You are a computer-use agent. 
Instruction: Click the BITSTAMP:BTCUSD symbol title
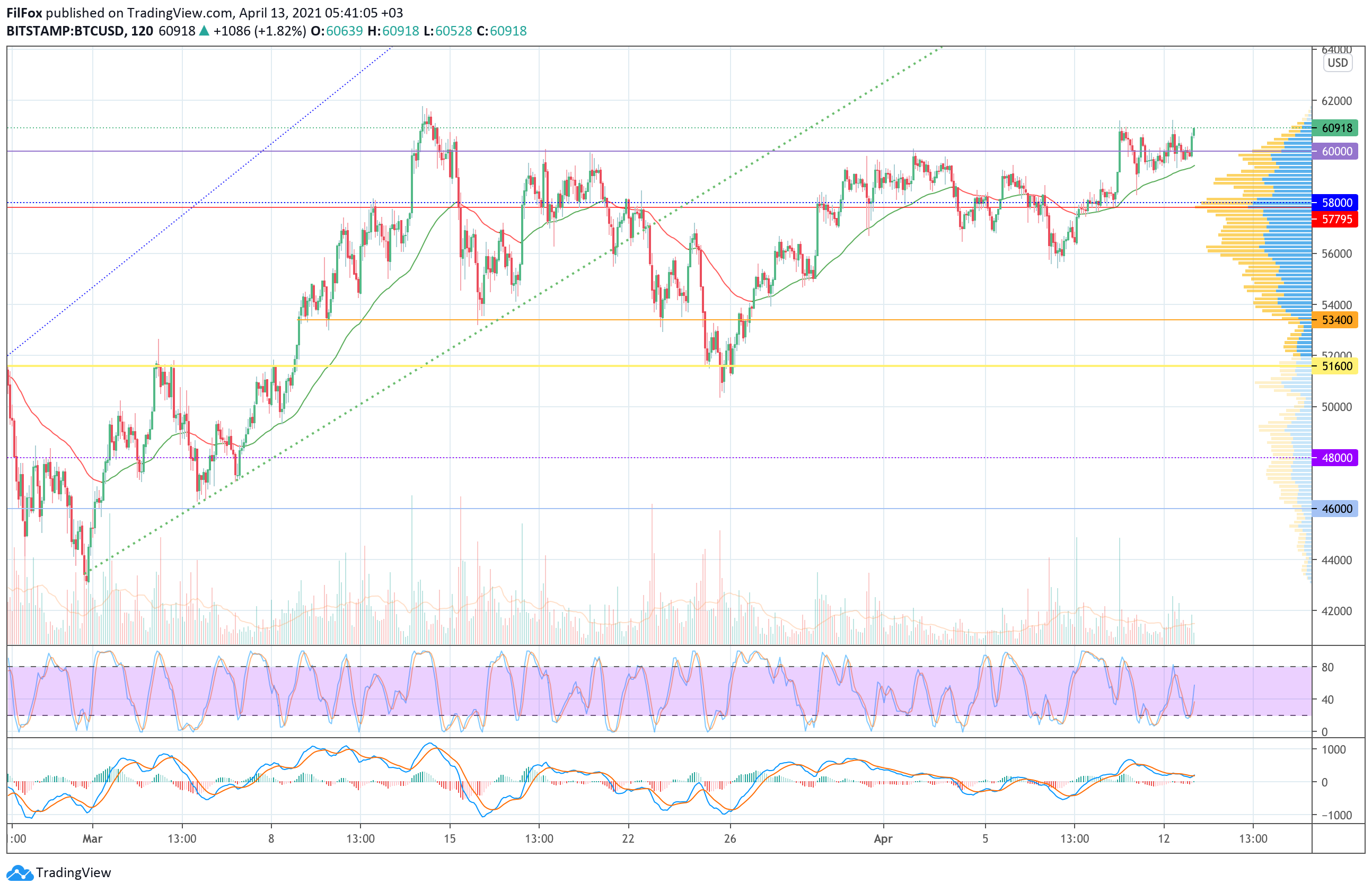click(x=65, y=31)
